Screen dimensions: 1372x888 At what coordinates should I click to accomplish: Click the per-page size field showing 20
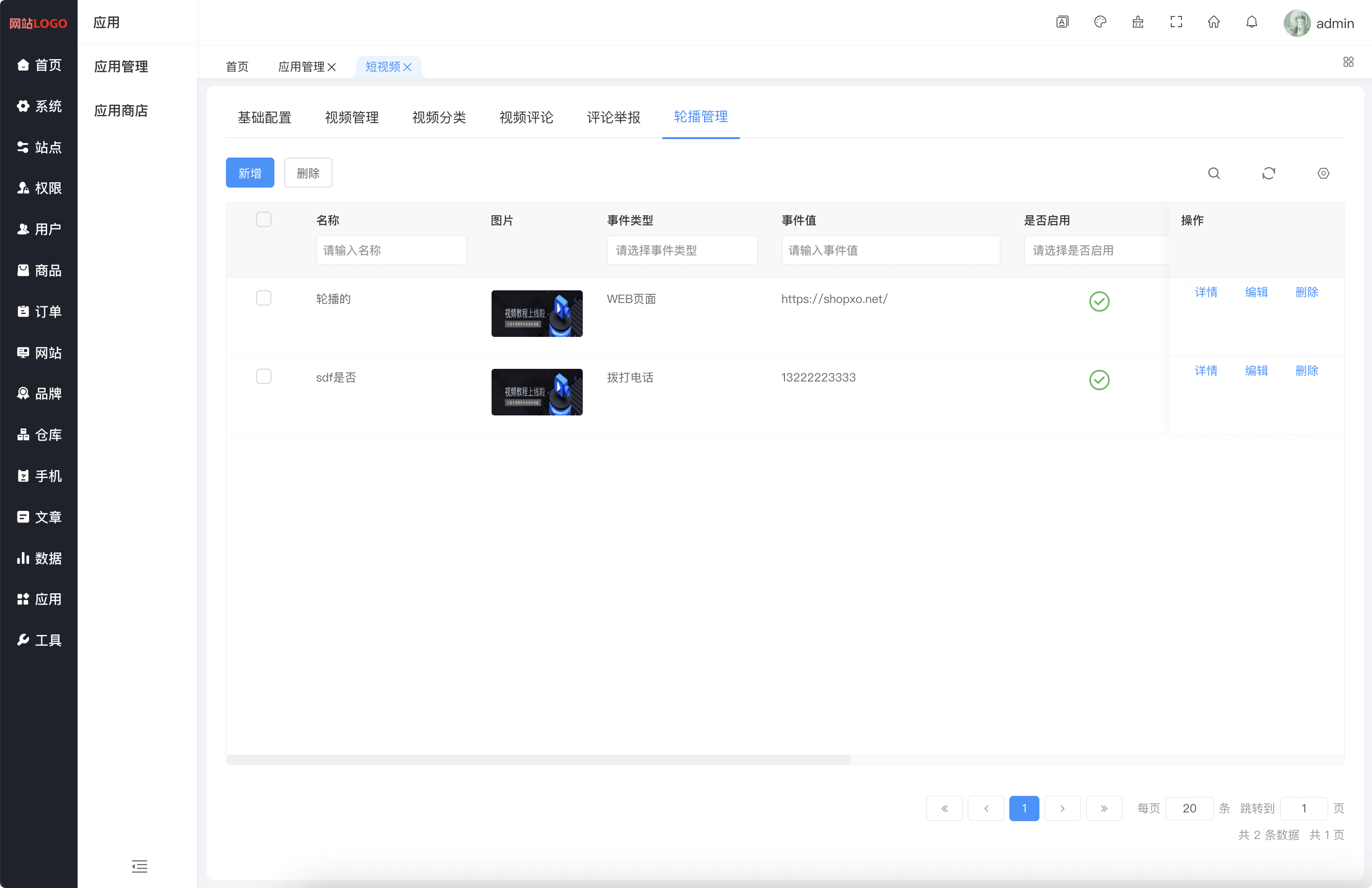(1189, 808)
